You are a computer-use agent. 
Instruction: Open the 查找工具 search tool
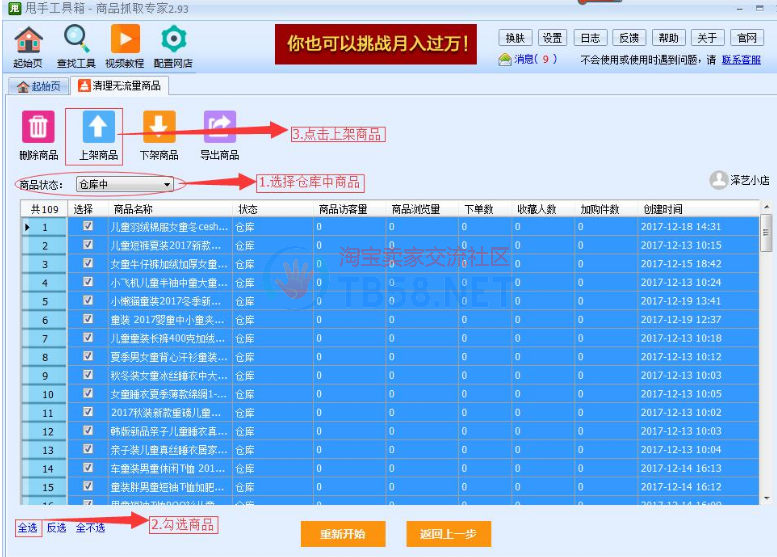point(76,41)
